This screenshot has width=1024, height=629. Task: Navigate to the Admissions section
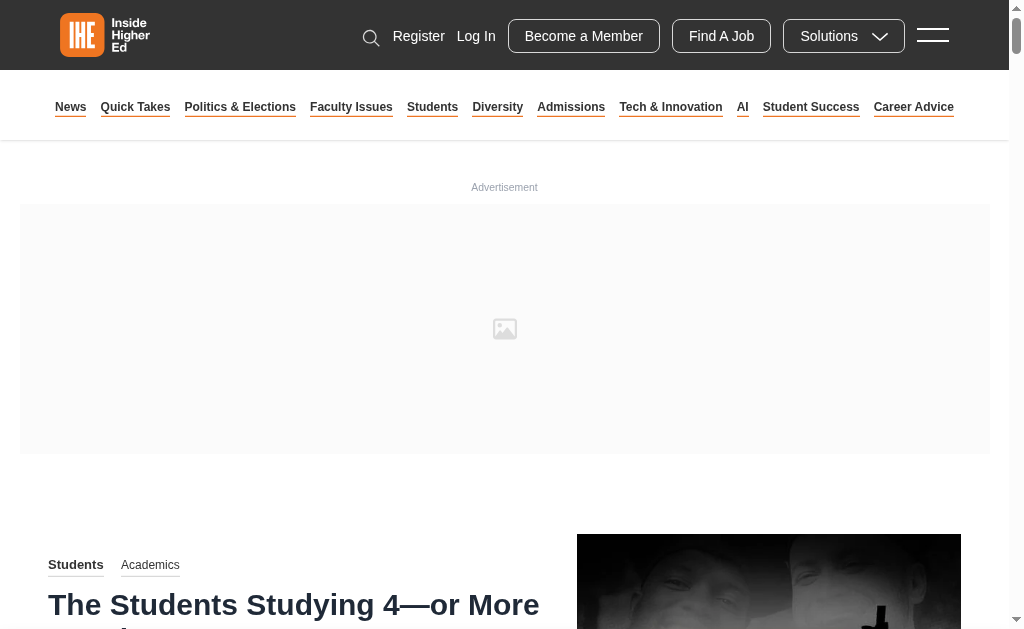(571, 107)
